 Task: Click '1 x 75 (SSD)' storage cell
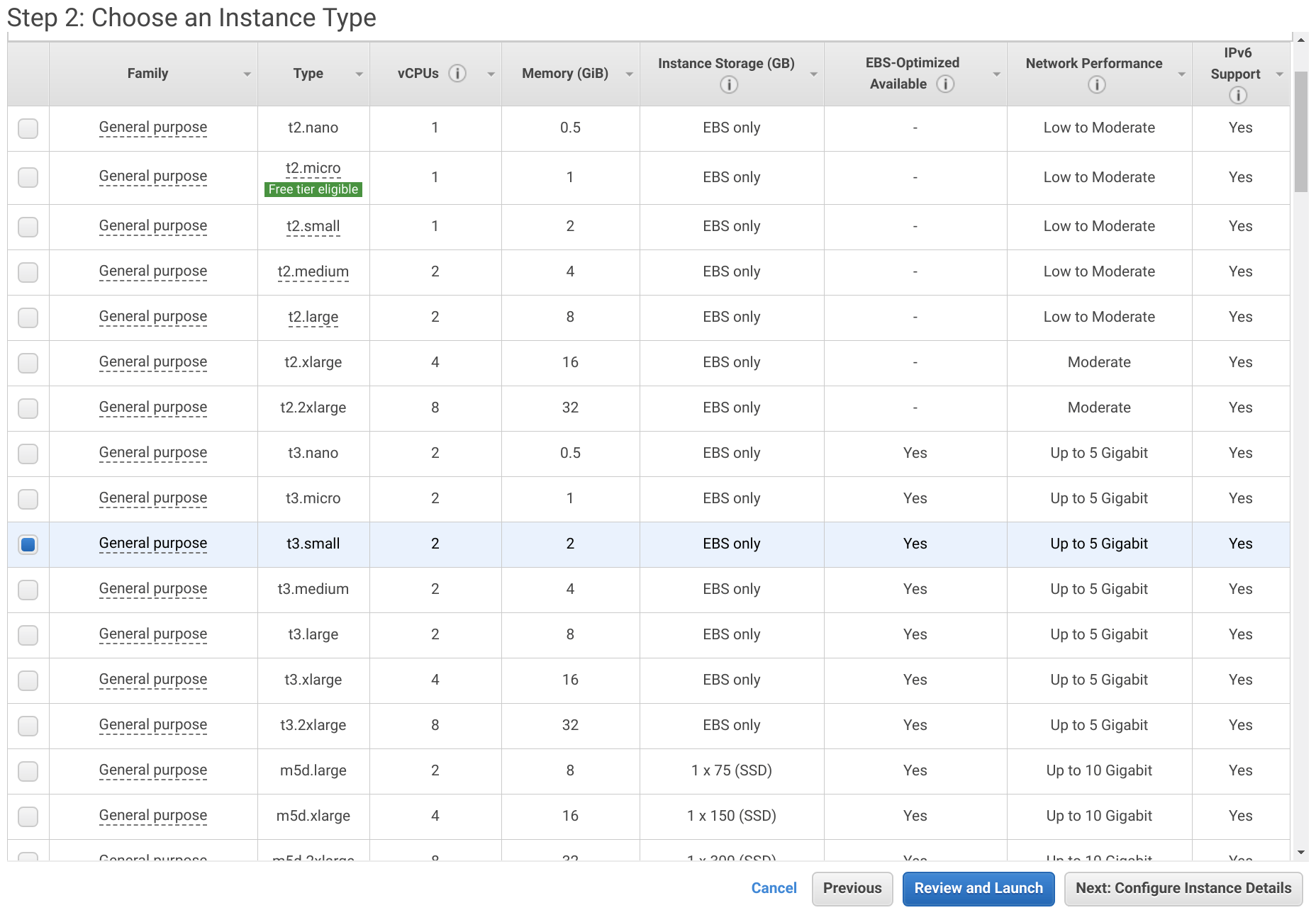pyautogui.click(x=732, y=771)
